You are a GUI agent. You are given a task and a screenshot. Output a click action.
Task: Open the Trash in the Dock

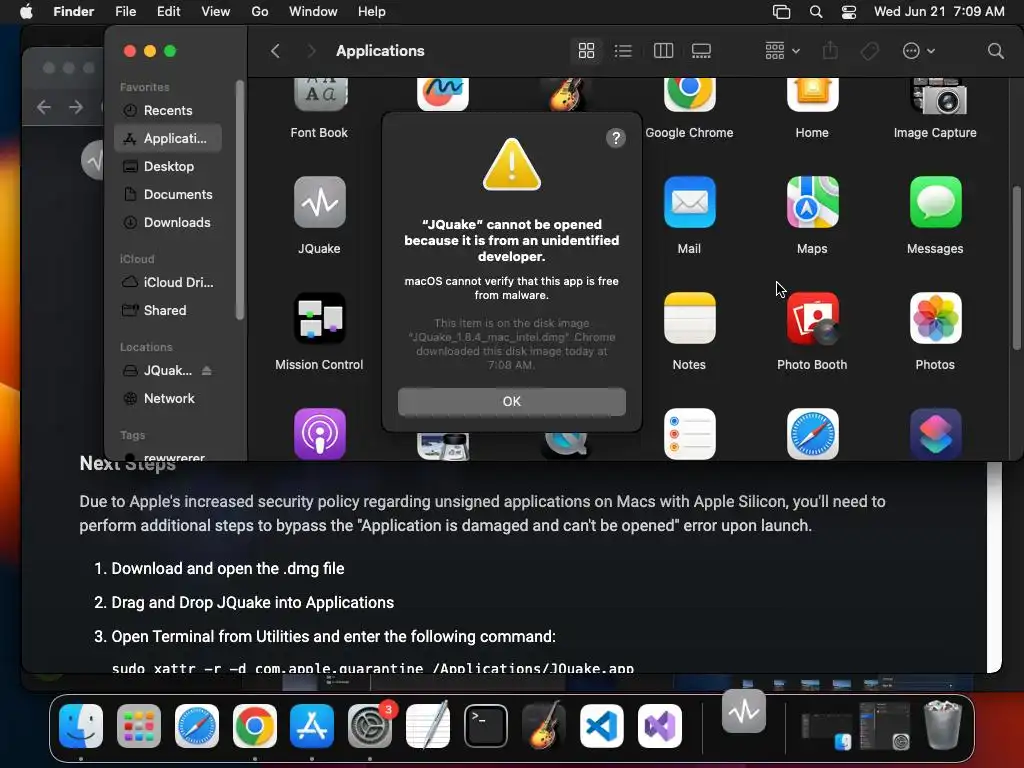(x=942, y=725)
